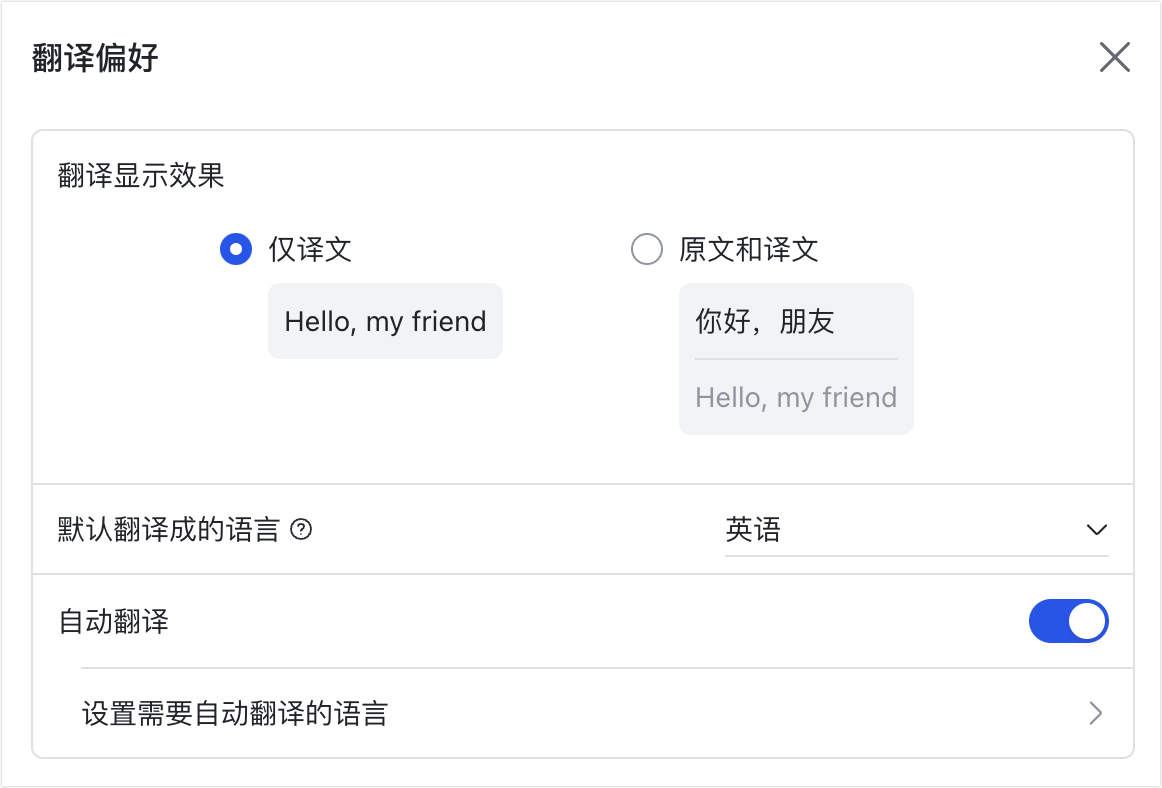The height and width of the screenshot is (788, 1162).
Task: Select the 原文和译文 radio button
Action: coord(647,249)
